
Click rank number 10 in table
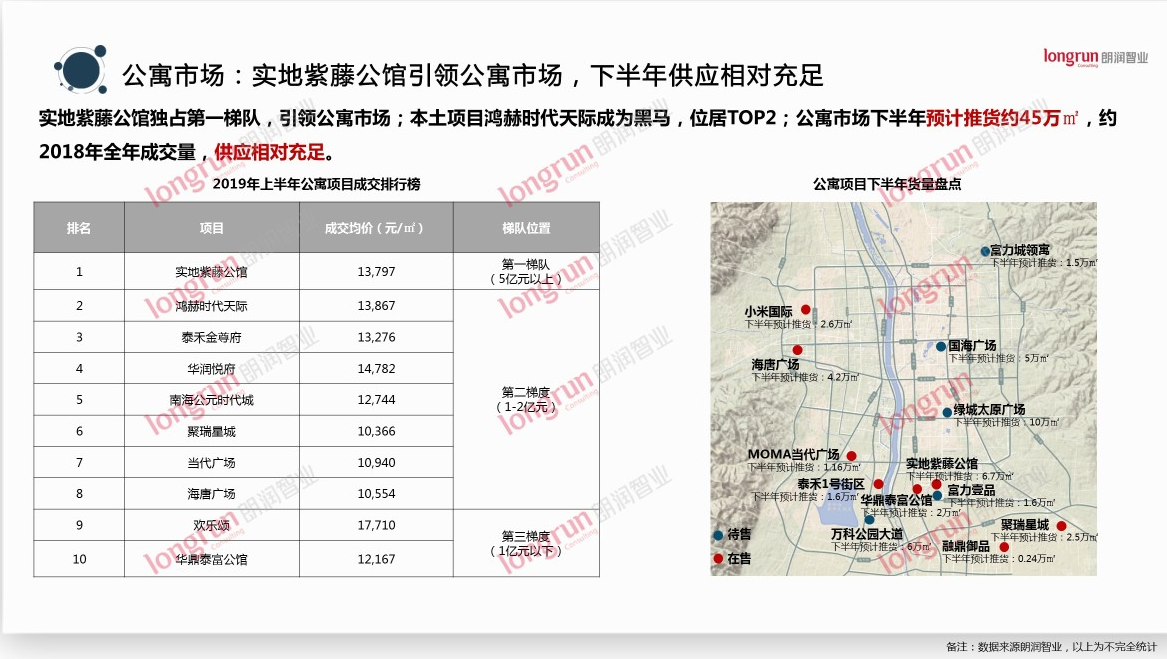click(x=79, y=559)
